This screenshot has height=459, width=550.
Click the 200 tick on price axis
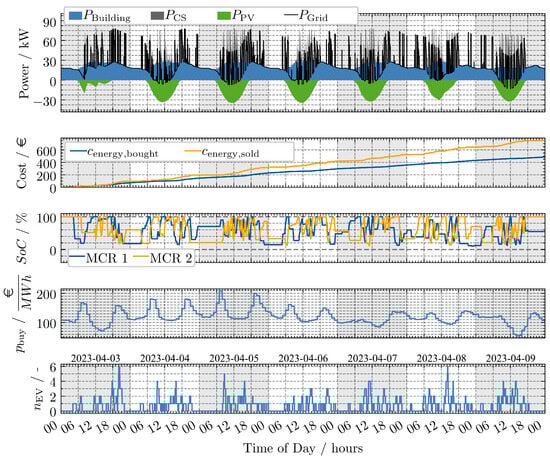pyautogui.click(x=47, y=294)
